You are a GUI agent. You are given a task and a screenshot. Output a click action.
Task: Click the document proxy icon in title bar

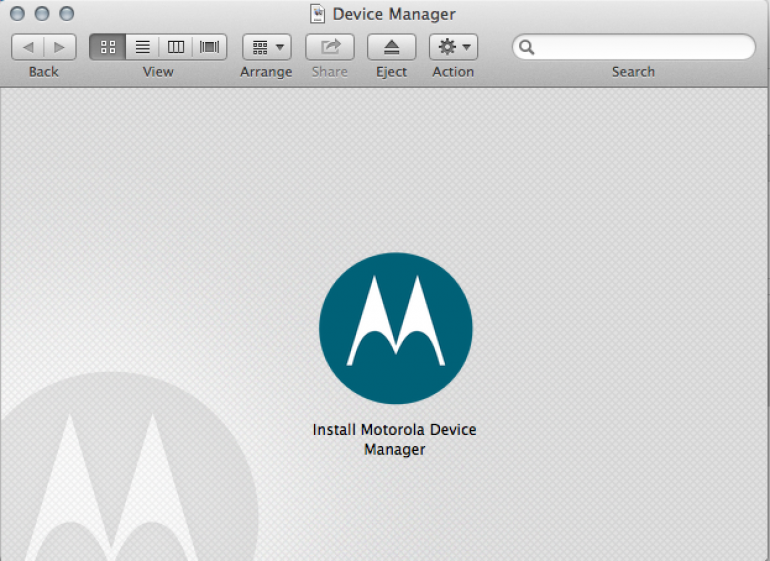[318, 14]
